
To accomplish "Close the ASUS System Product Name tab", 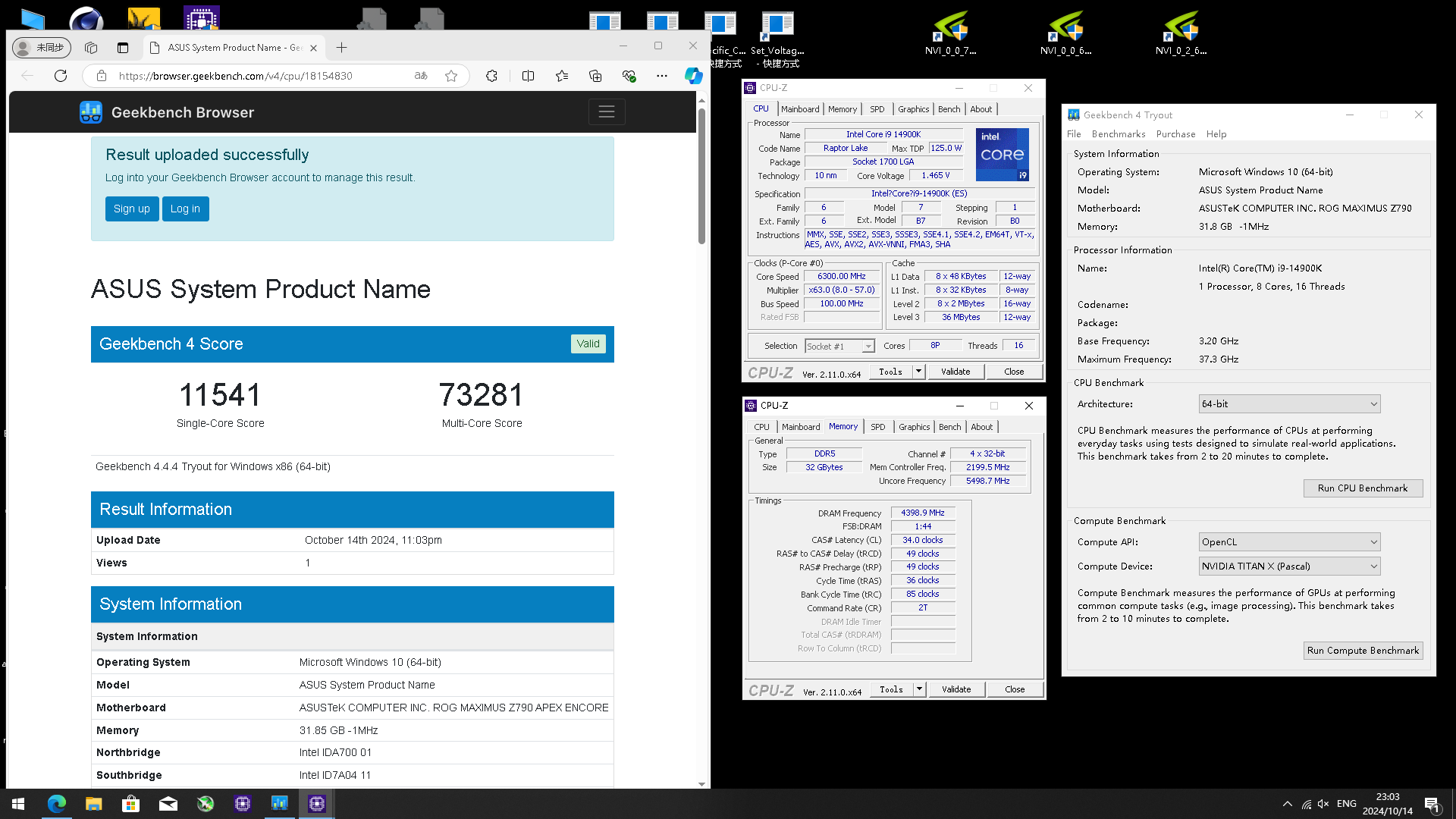I will point(313,48).
